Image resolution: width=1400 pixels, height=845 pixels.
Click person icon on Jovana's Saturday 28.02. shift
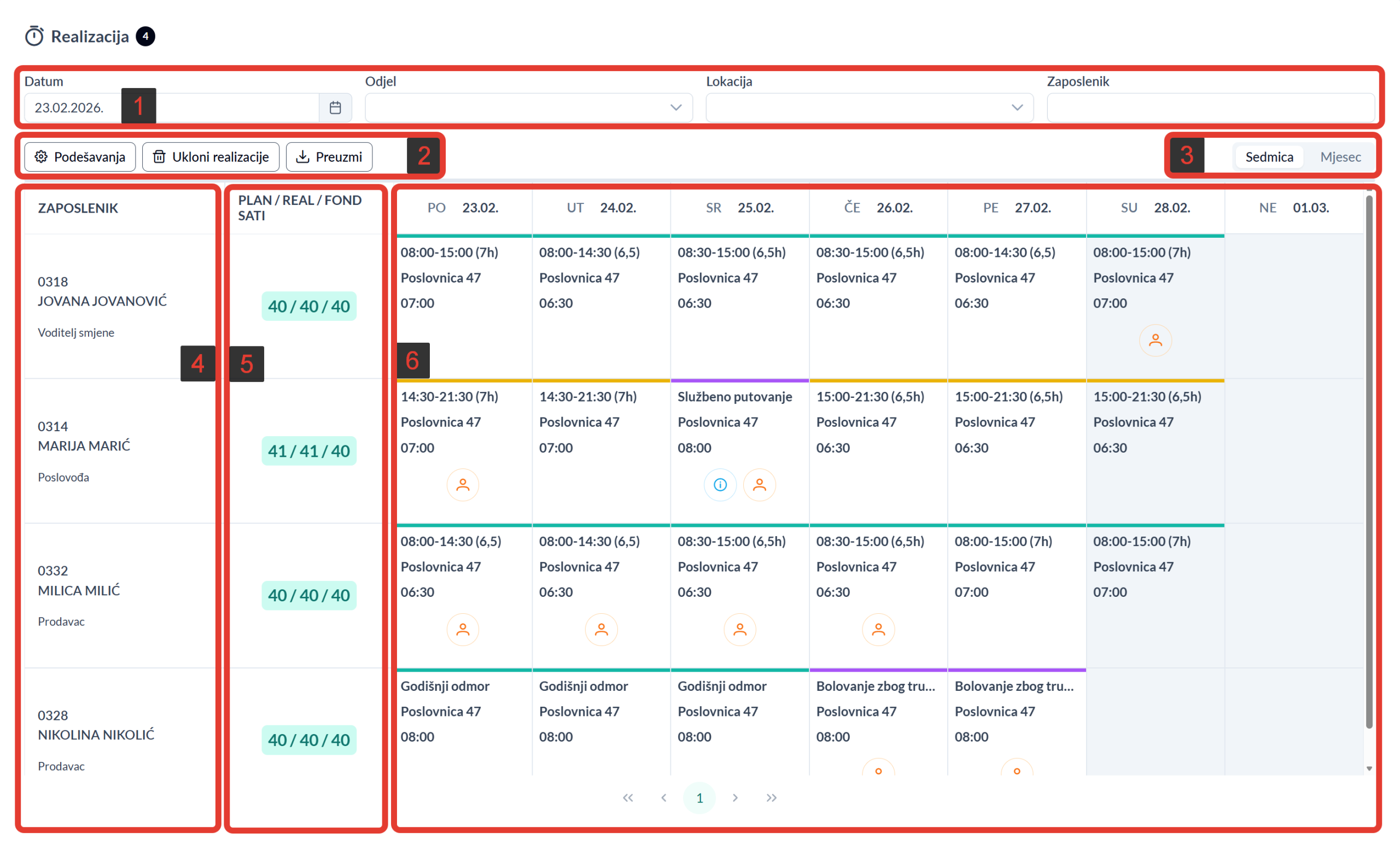(1155, 340)
